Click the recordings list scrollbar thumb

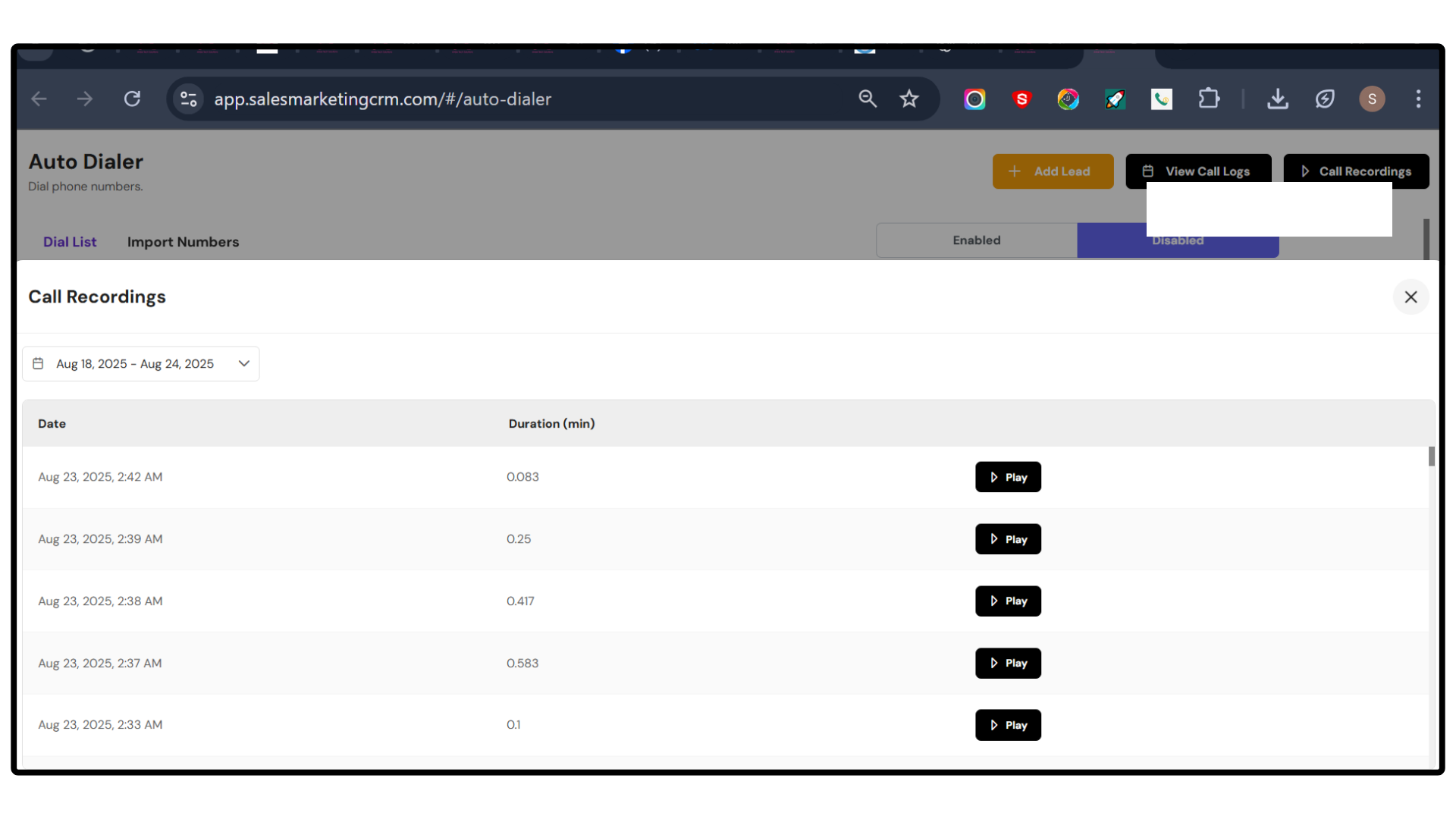1432,457
